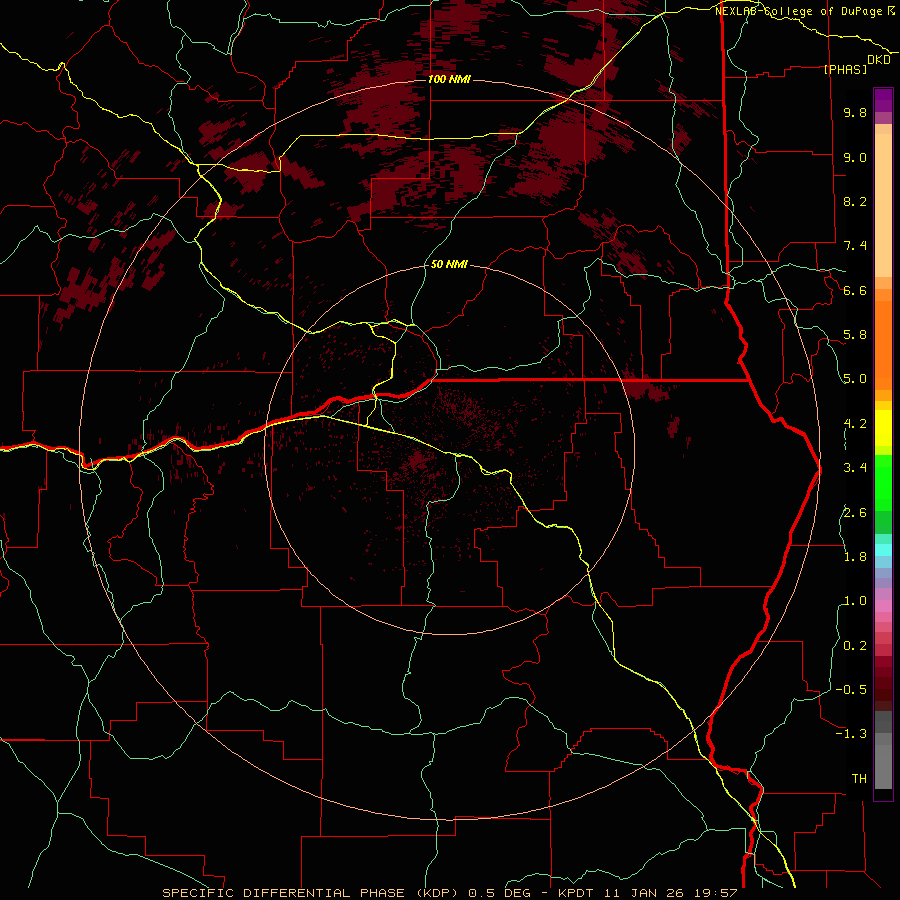Screen dimensions: 900x900
Task: Click the KPDT 11 JAN 26 19:57 timestamp
Action: tap(647, 893)
